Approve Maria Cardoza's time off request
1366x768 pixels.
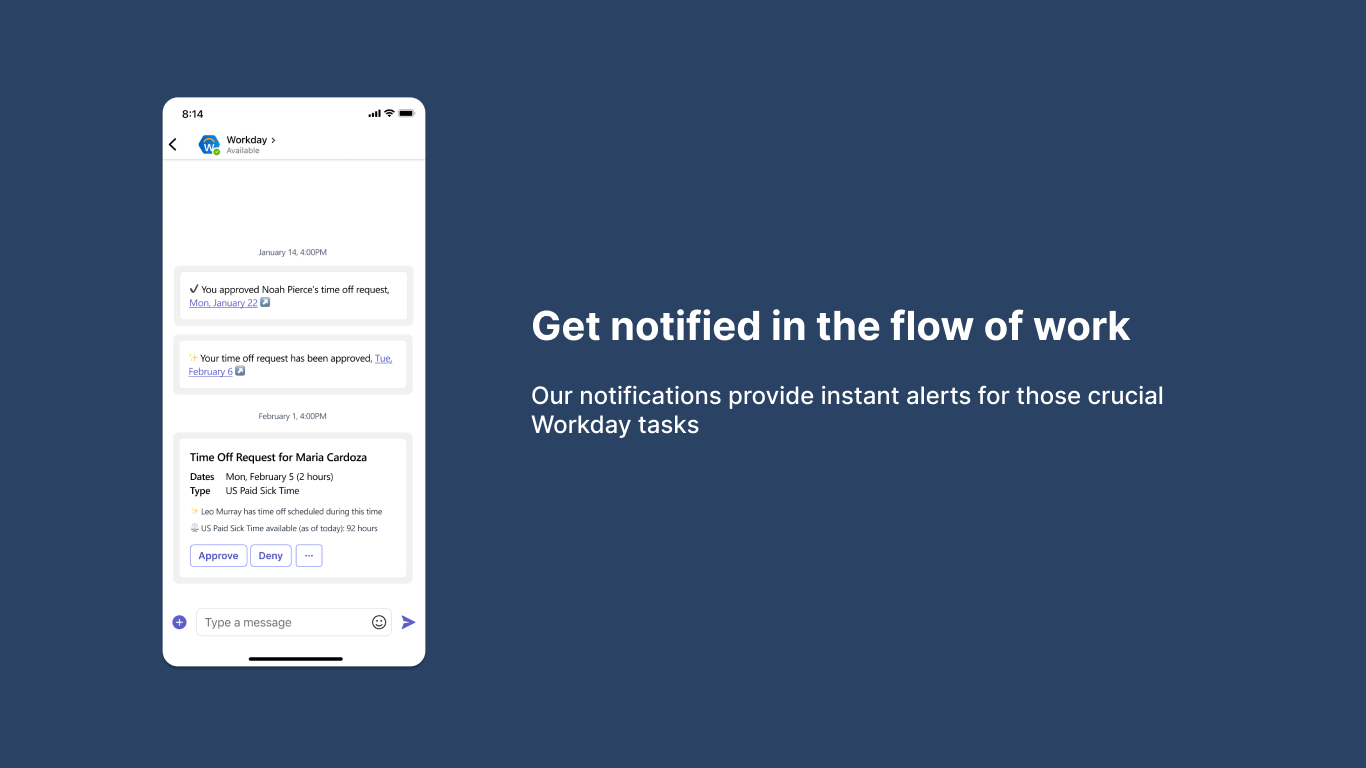[x=218, y=556]
